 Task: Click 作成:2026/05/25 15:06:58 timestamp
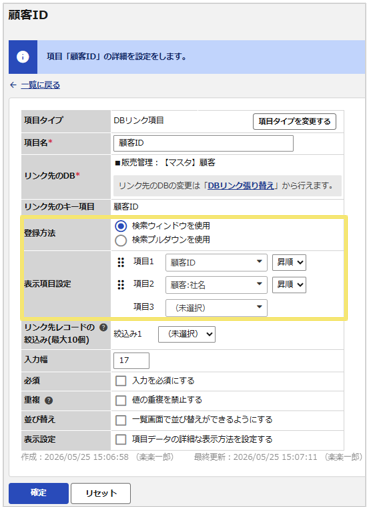pos(75,457)
